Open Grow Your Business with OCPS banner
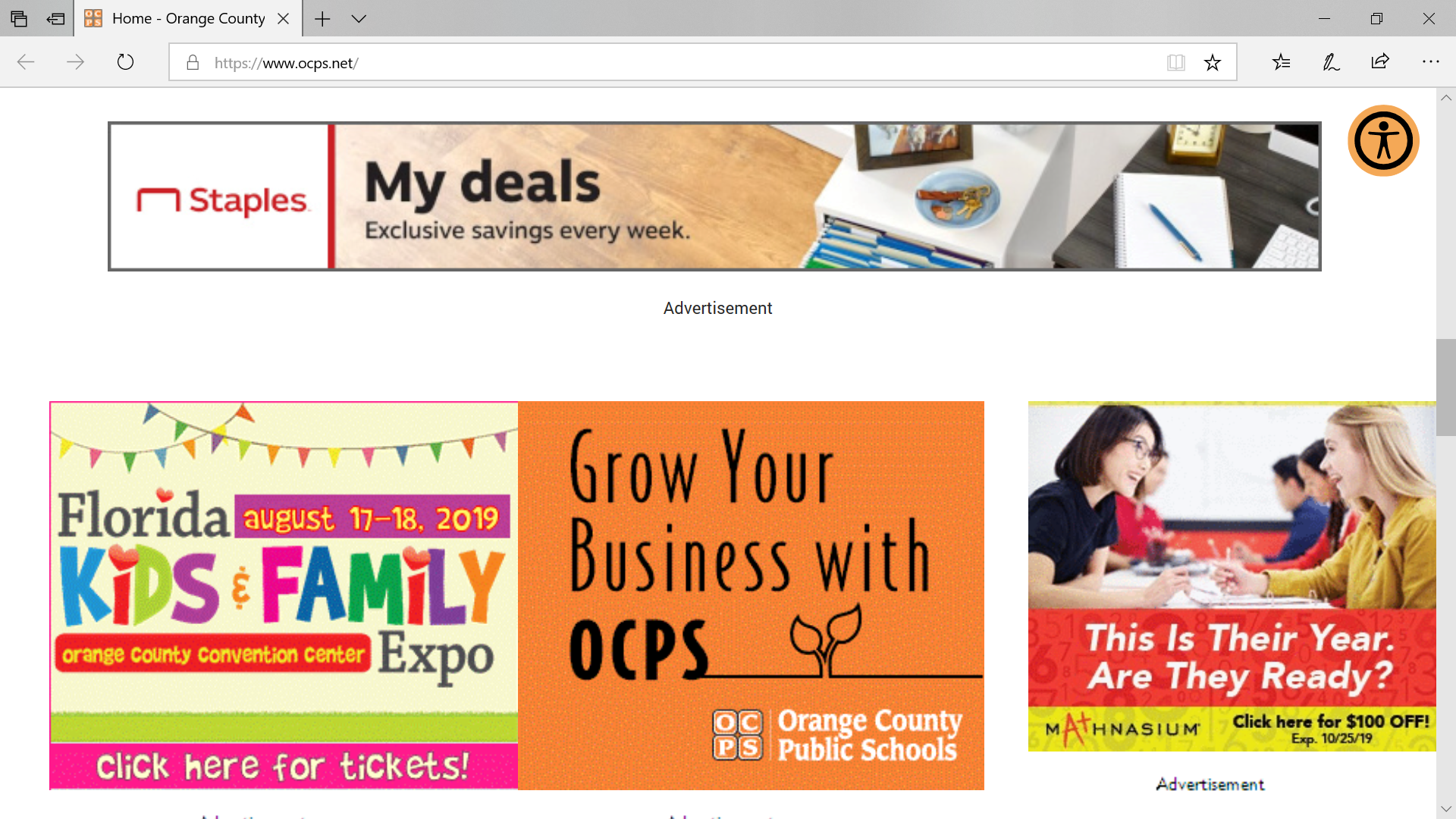The width and height of the screenshot is (1456, 819). pyautogui.click(x=751, y=595)
